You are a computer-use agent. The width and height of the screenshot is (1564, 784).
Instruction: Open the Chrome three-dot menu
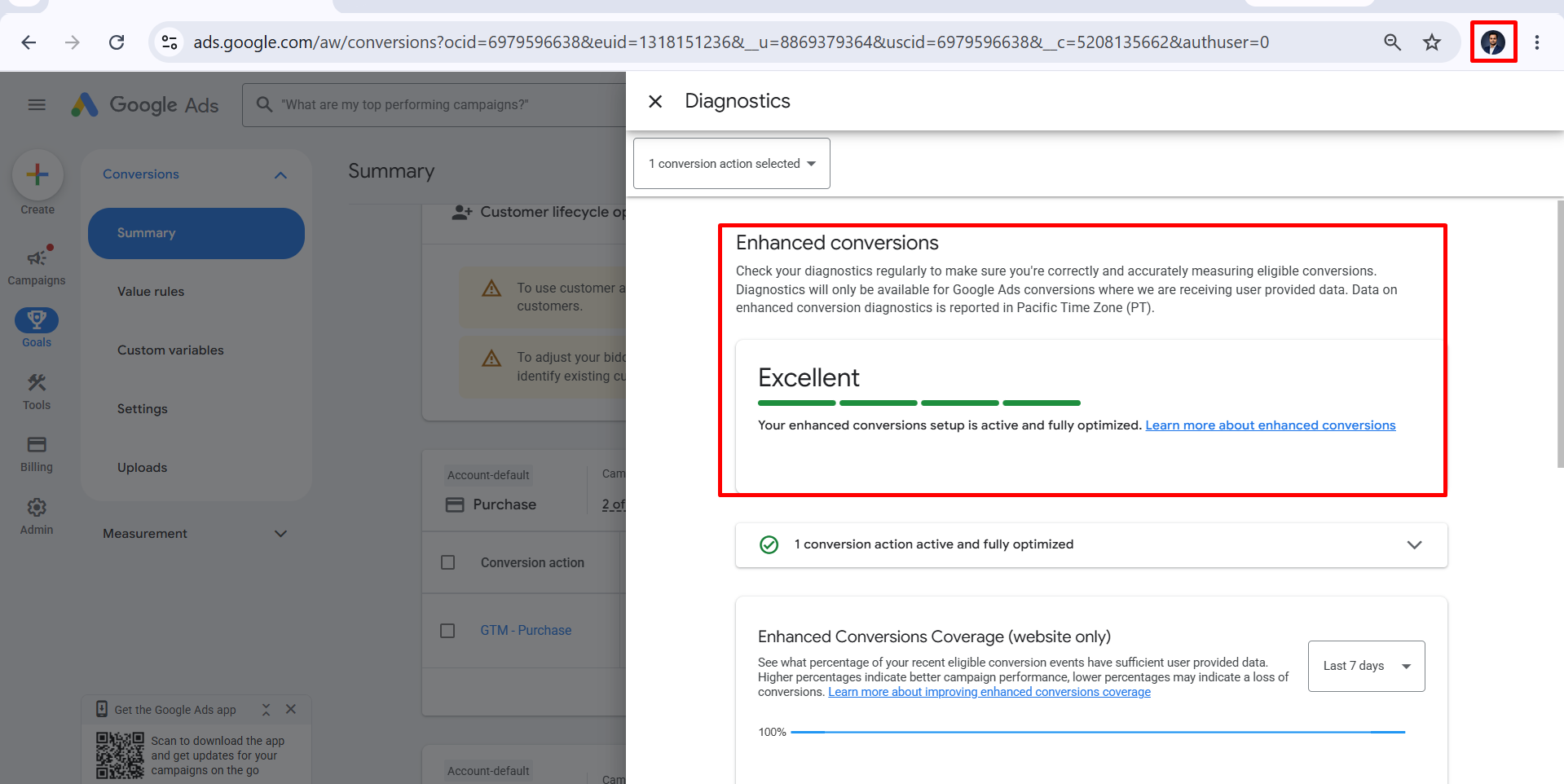1537,42
